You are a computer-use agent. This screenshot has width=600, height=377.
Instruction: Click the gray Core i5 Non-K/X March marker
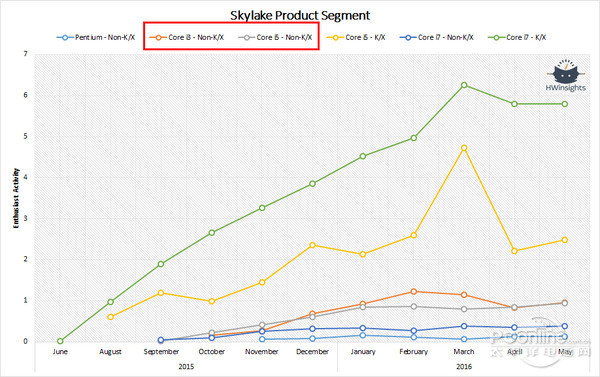click(x=464, y=309)
